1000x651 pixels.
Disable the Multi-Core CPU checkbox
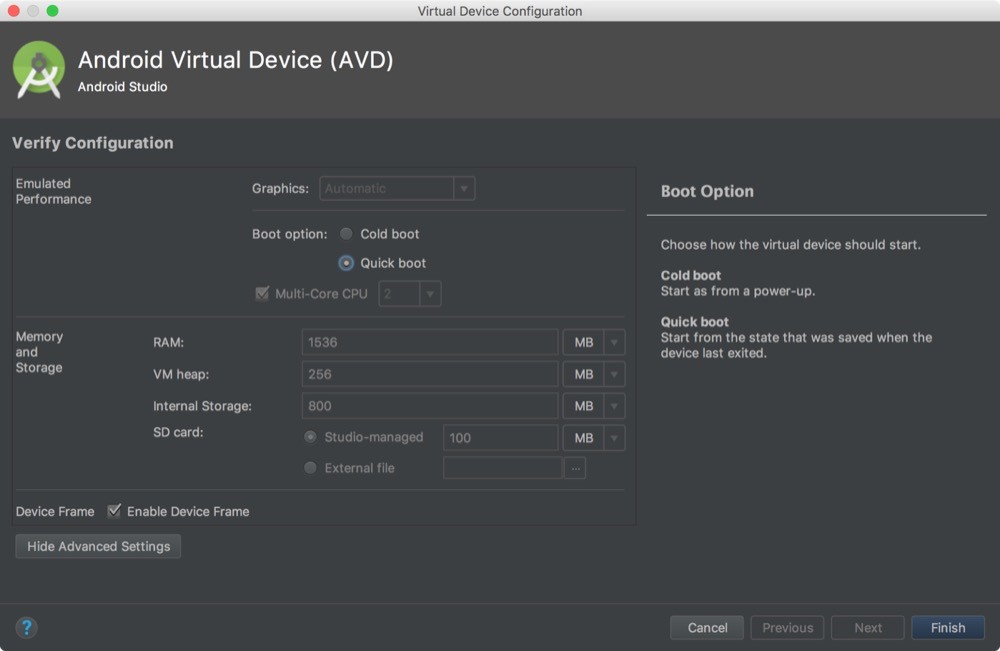[262, 293]
